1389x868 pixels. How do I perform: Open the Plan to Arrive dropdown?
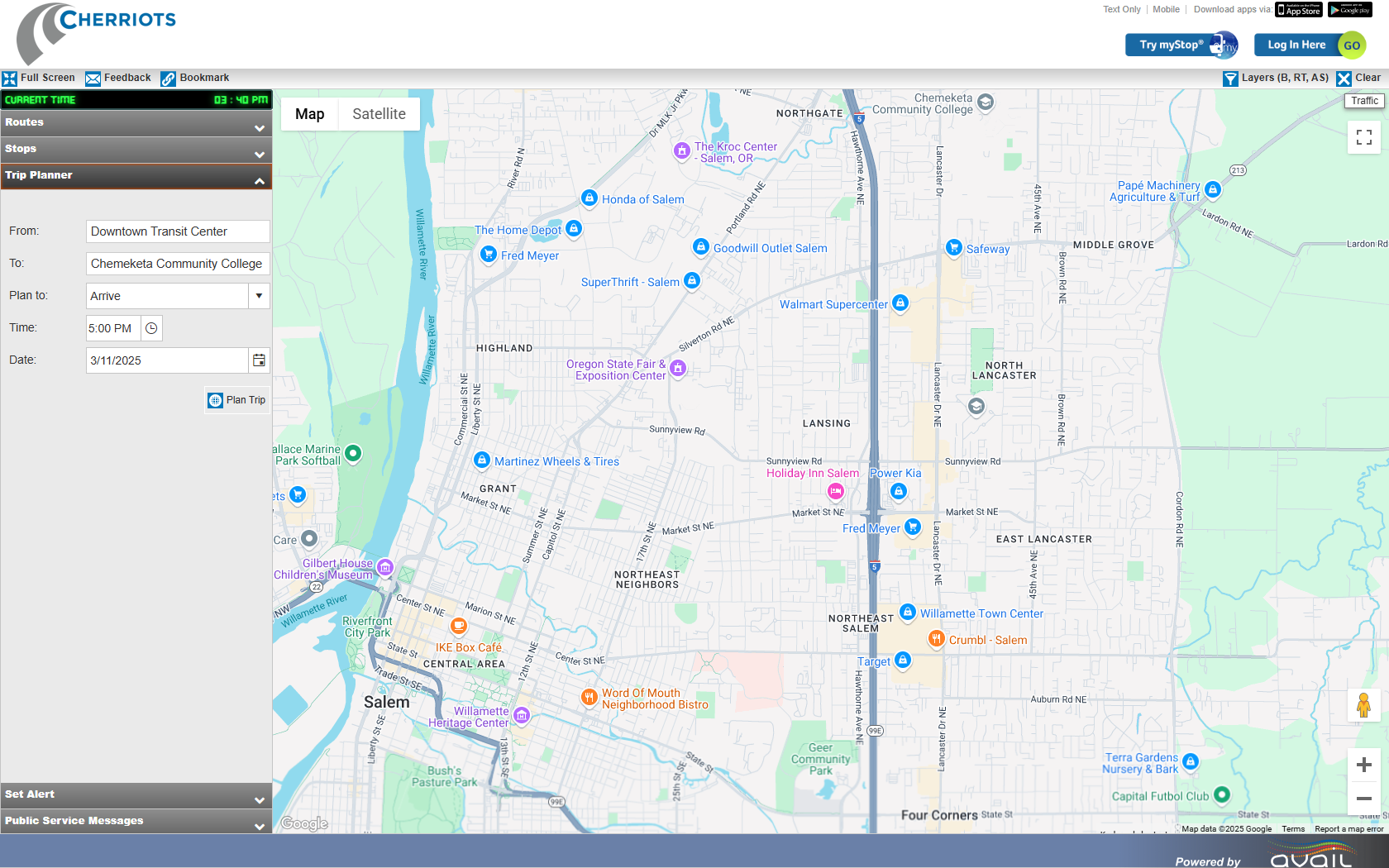tap(259, 296)
